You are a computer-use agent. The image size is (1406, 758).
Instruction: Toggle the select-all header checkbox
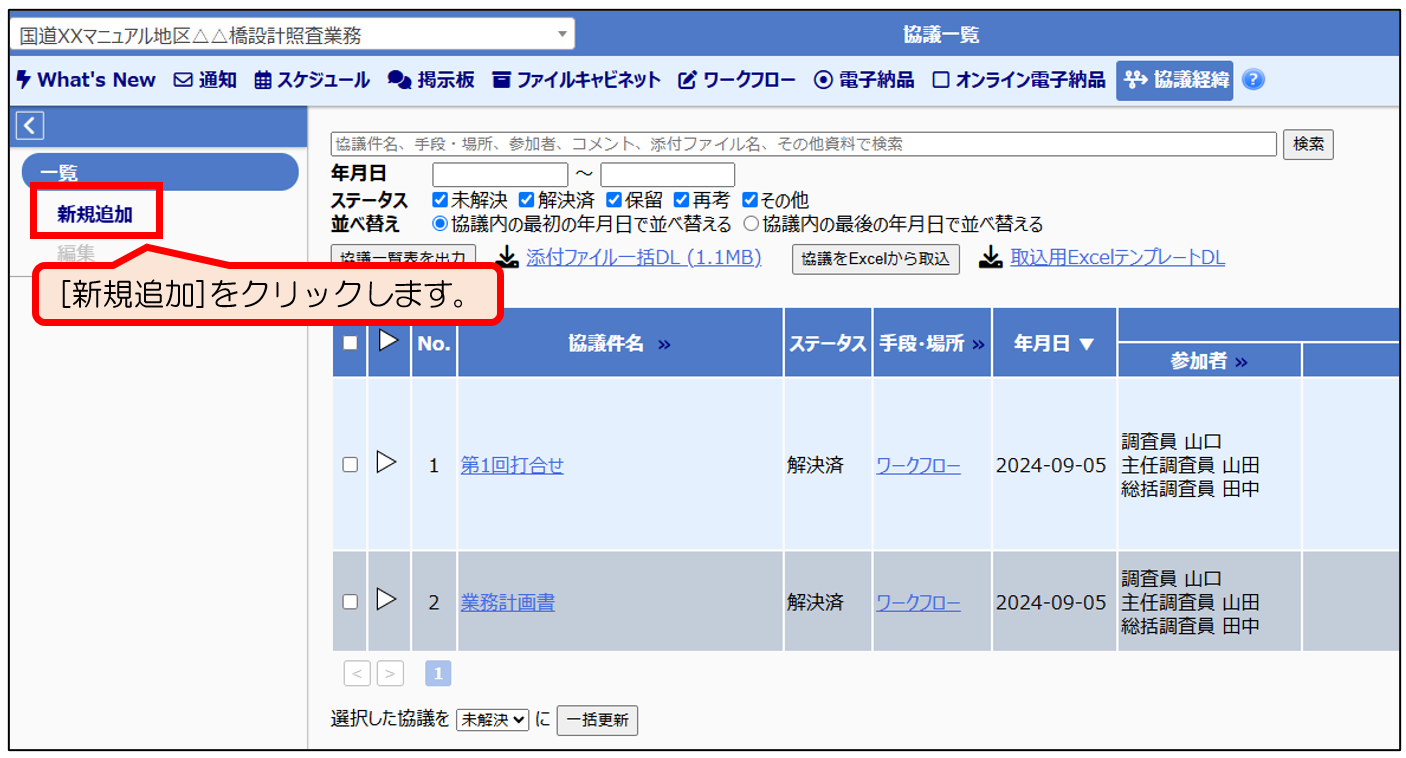(x=350, y=343)
